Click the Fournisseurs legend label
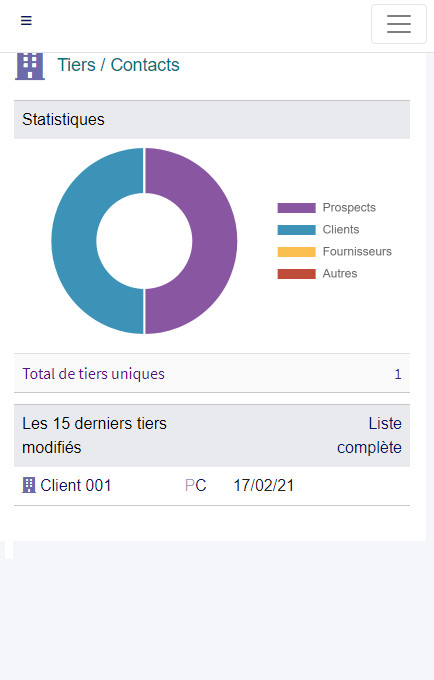The image size is (434, 680). (x=357, y=252)
